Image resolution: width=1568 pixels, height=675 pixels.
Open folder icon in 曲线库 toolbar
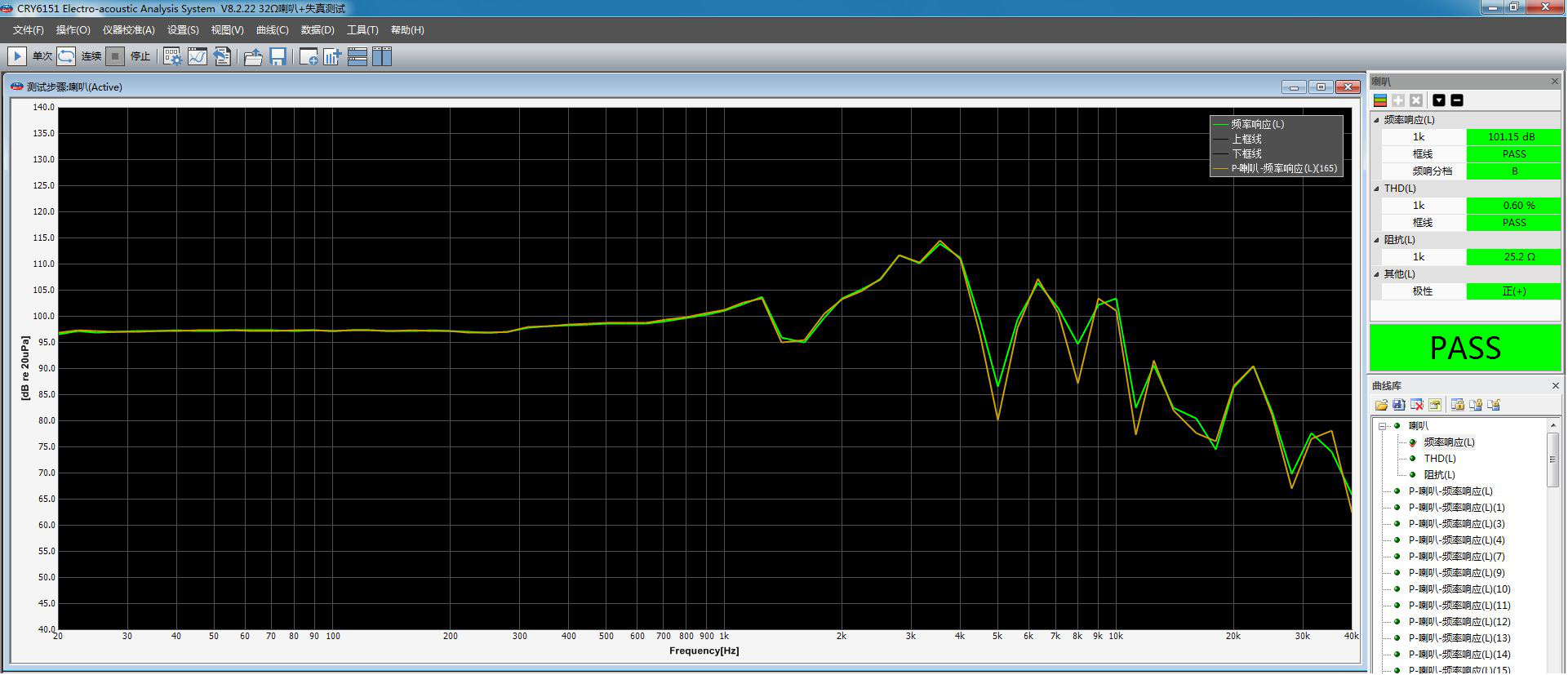(x=1381, y=405)
